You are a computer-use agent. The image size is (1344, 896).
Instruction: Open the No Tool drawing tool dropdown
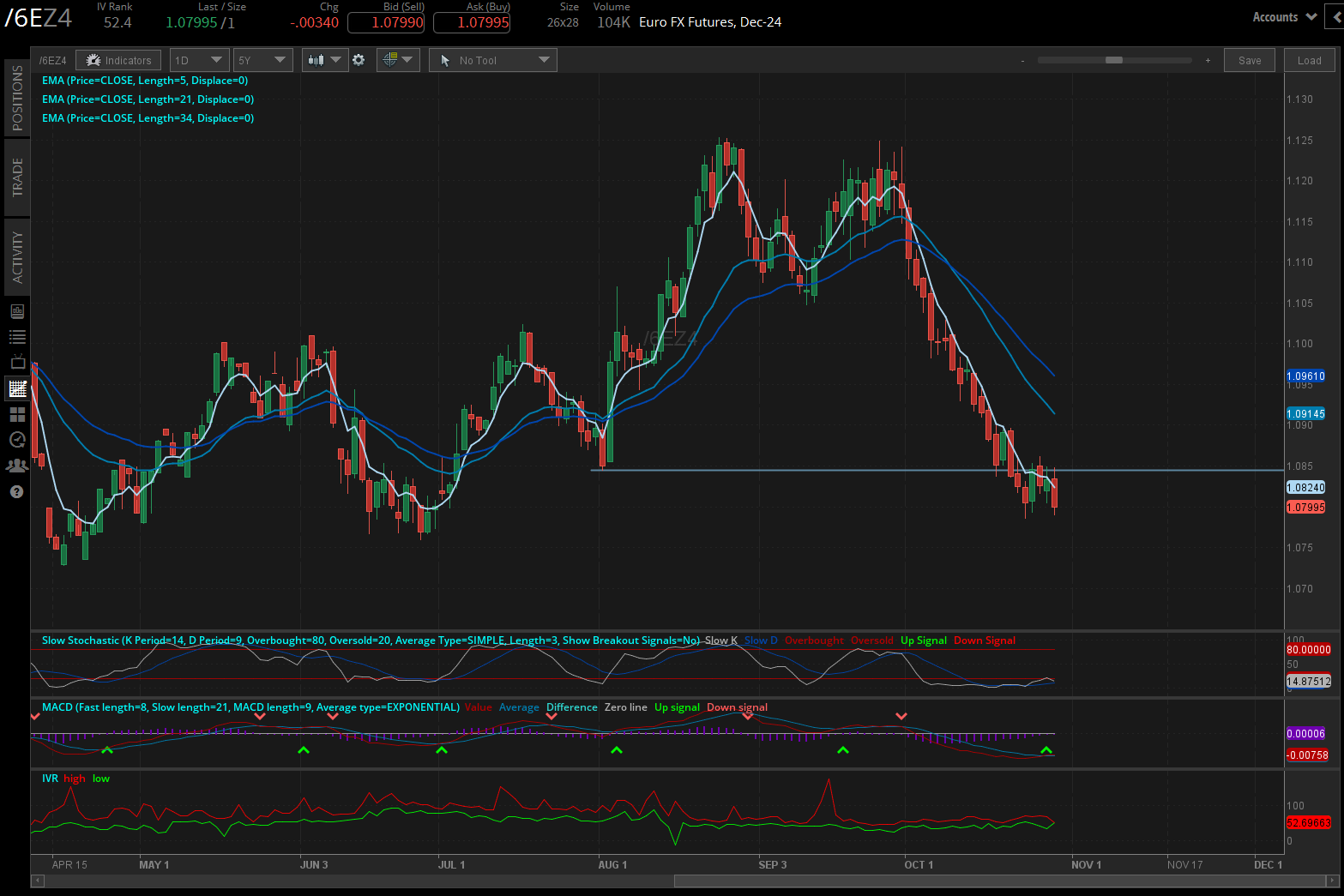pyautogui.click(x=492, y=59)
